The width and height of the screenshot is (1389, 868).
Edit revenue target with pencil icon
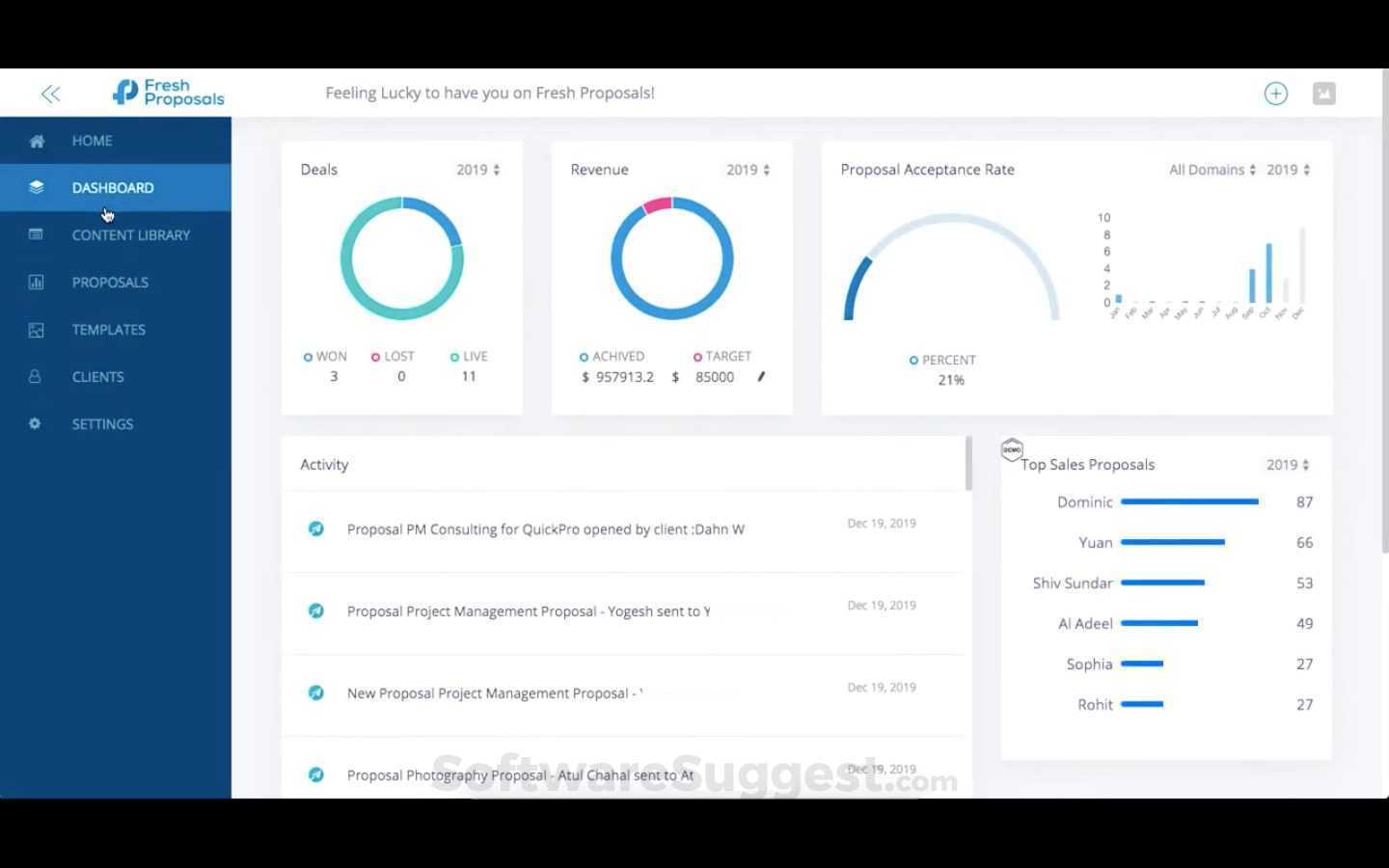click(761, 377)
